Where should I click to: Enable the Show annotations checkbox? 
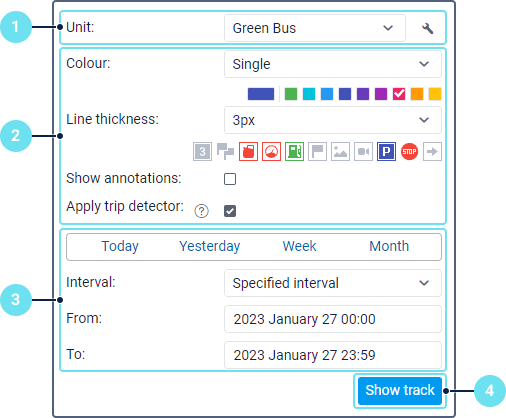pyautogui.click(x=230, y=179)
